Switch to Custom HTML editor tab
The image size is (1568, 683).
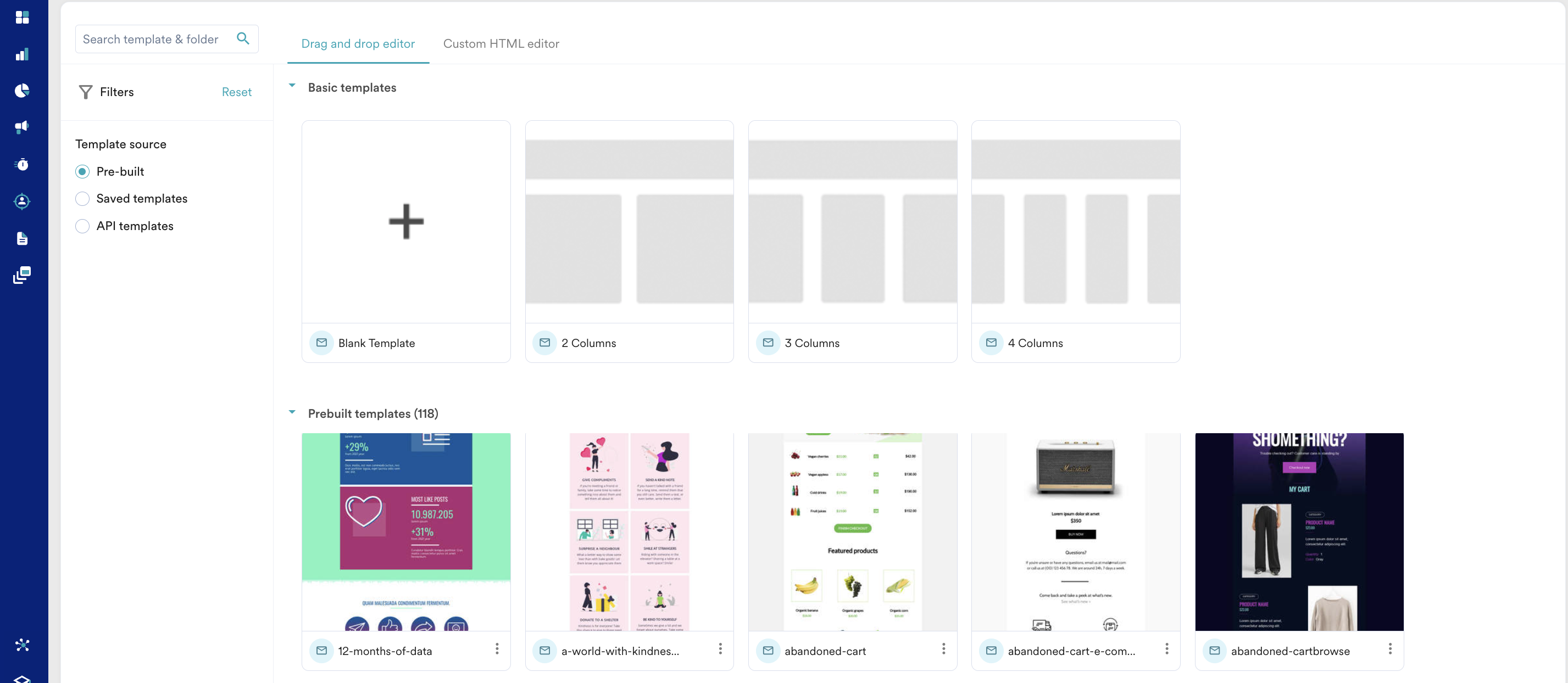point(501,44)
